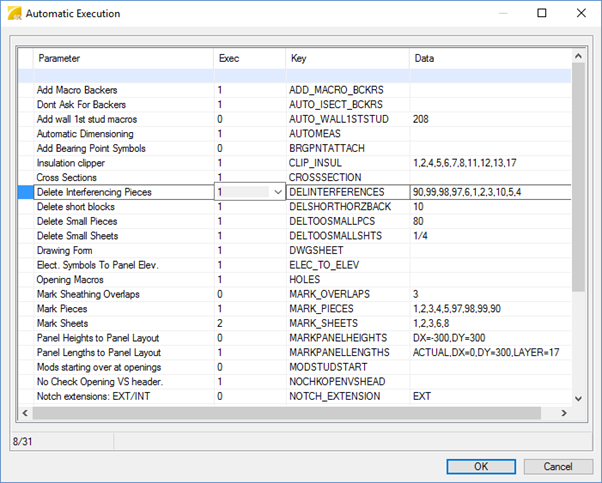Click the Exec value for Automatic Dimensioning

[x=248, y=133]
